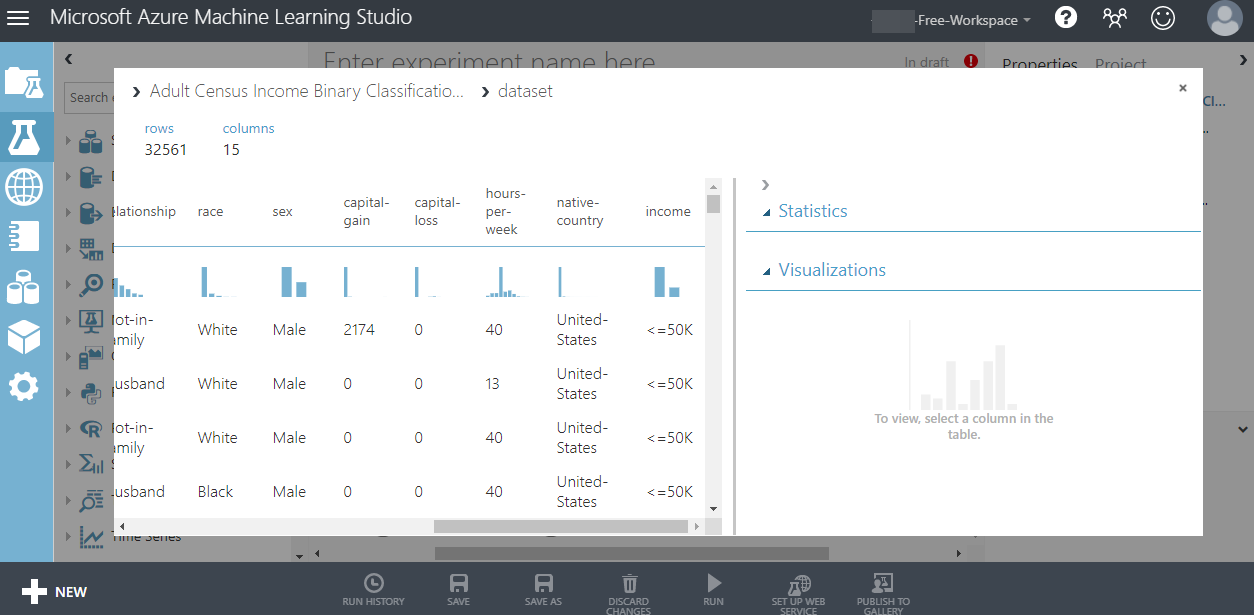Screen dimensions: 1254x615
Task: Open the Free-Workspace dropdown
Action: tap(951, 20)
